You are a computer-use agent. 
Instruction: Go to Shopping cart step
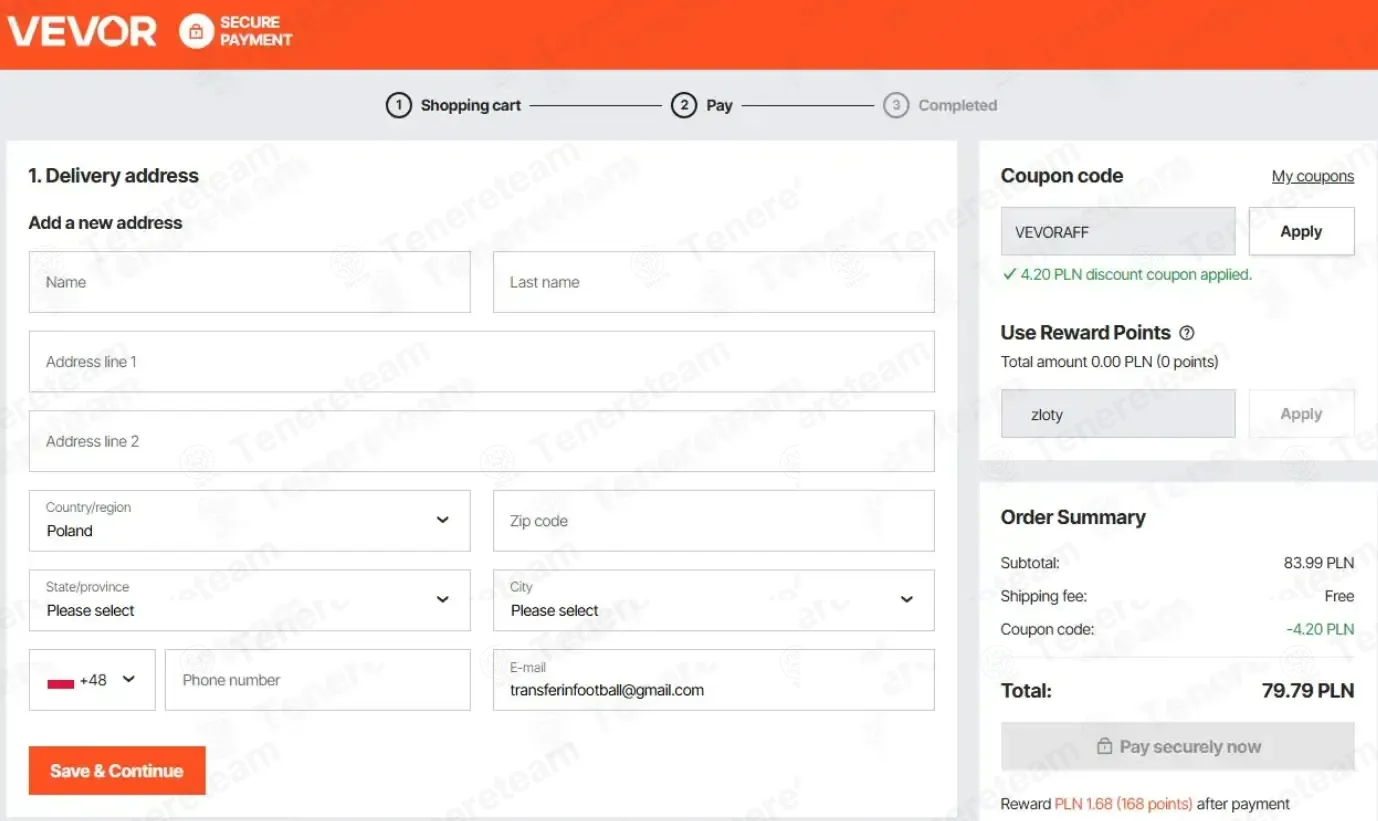click(x=470, y=105)
